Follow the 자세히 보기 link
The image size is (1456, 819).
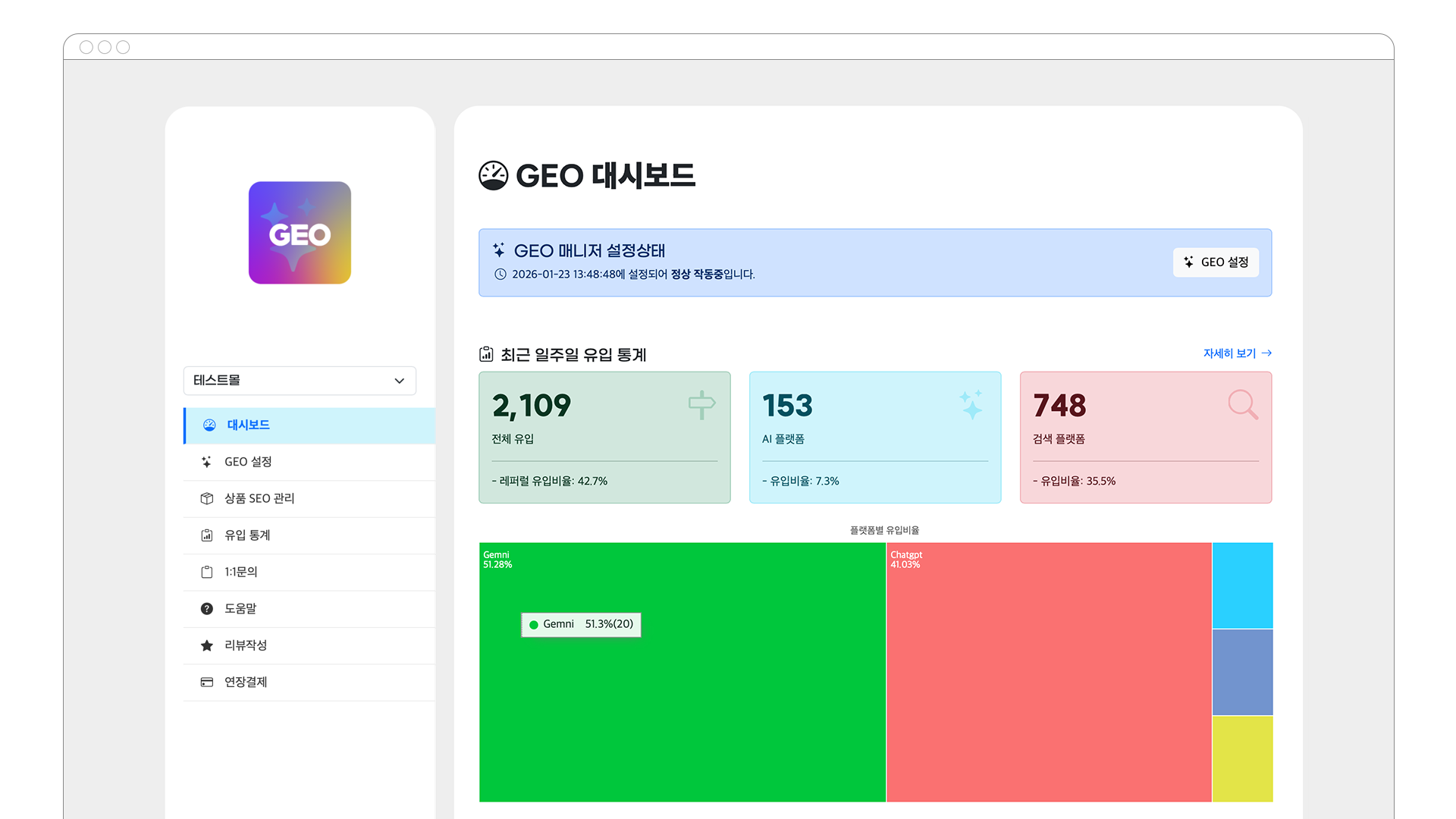1237,353
